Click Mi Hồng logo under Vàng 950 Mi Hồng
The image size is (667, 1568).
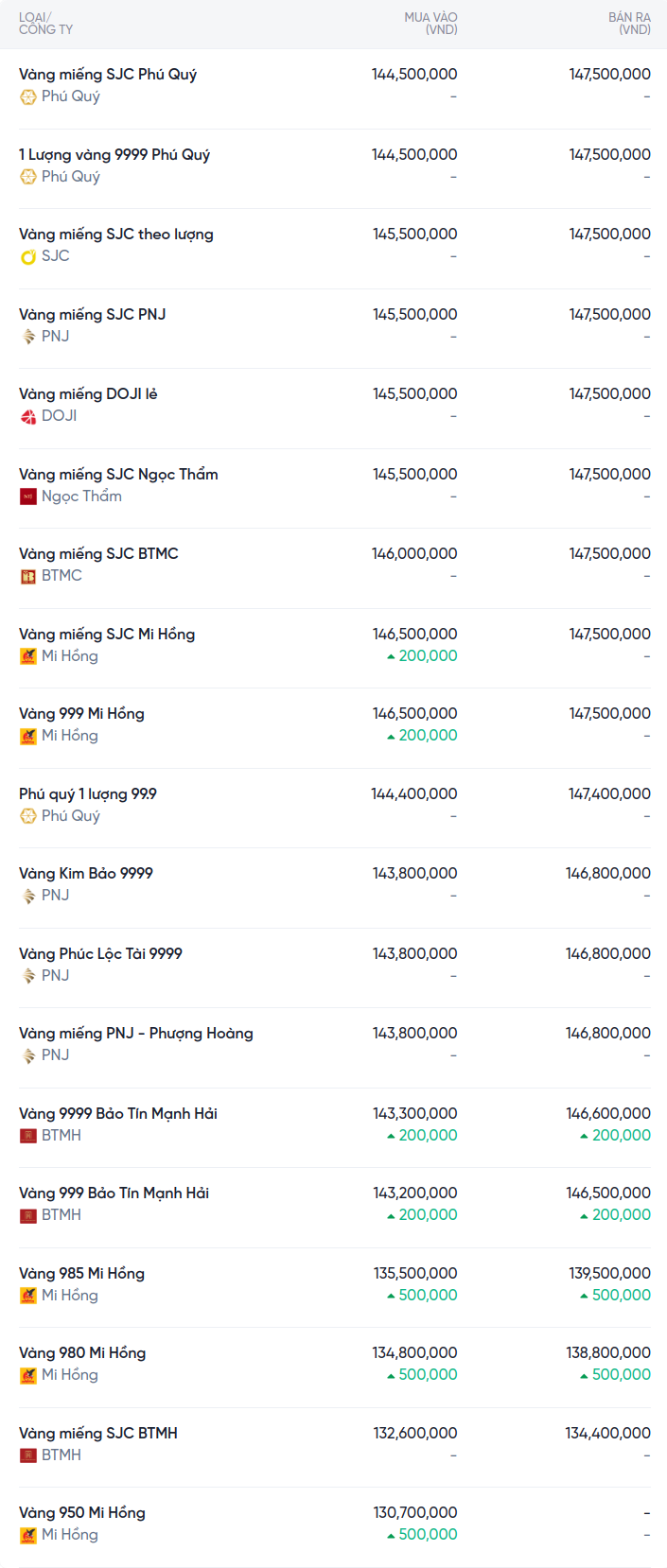[x=28, y=1535]
